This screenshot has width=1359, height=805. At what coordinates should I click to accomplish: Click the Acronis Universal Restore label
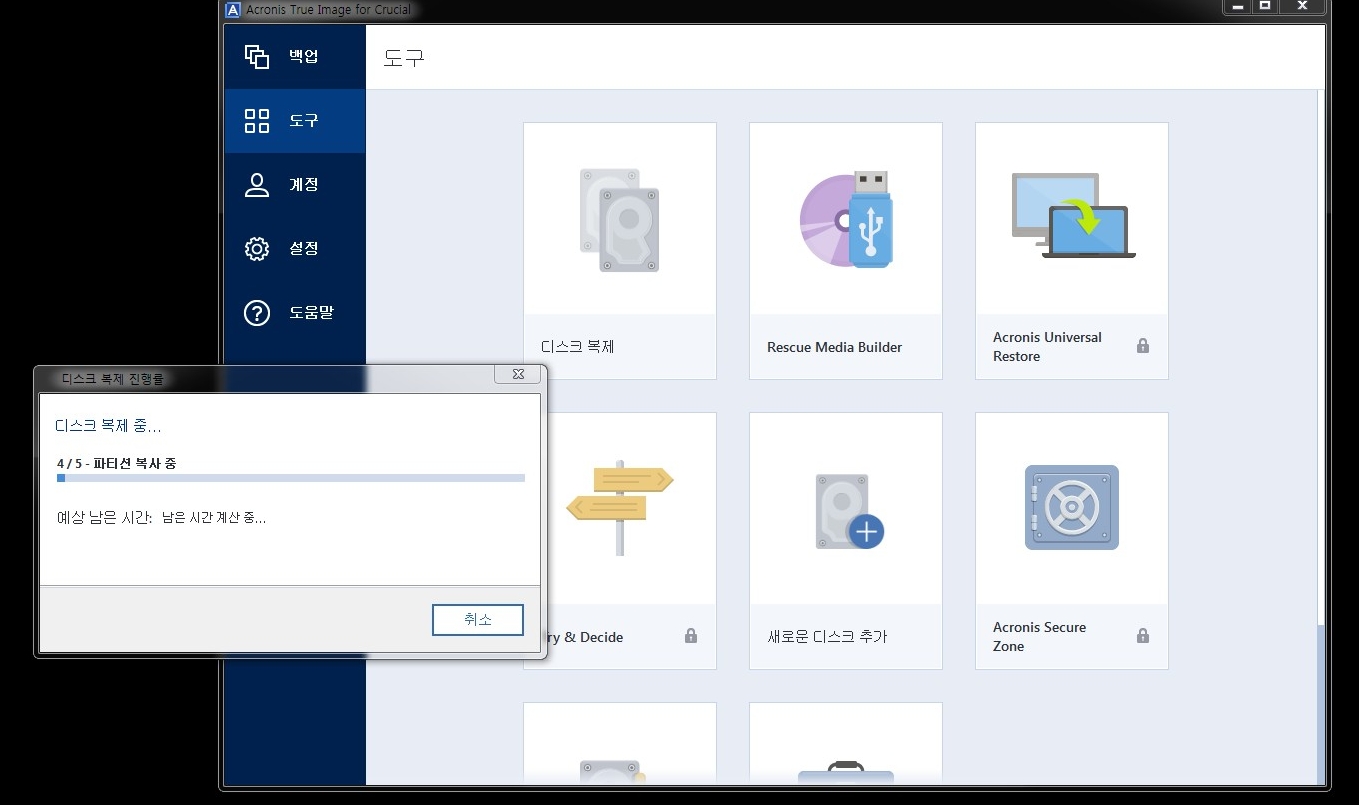coord(1047,346)
